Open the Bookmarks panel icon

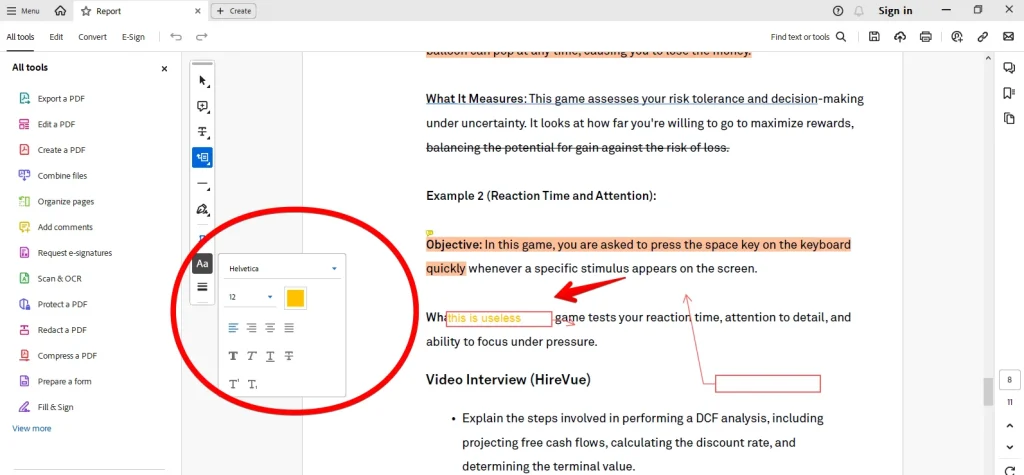pyautogui.click(x=1009, y=93)
